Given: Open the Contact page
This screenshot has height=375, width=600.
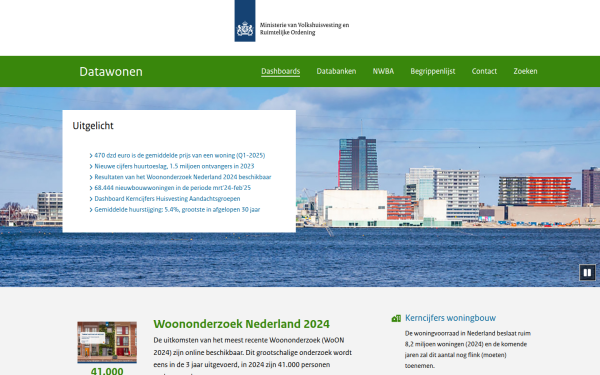Looking at the screenshot, I should tap(484, 71).
